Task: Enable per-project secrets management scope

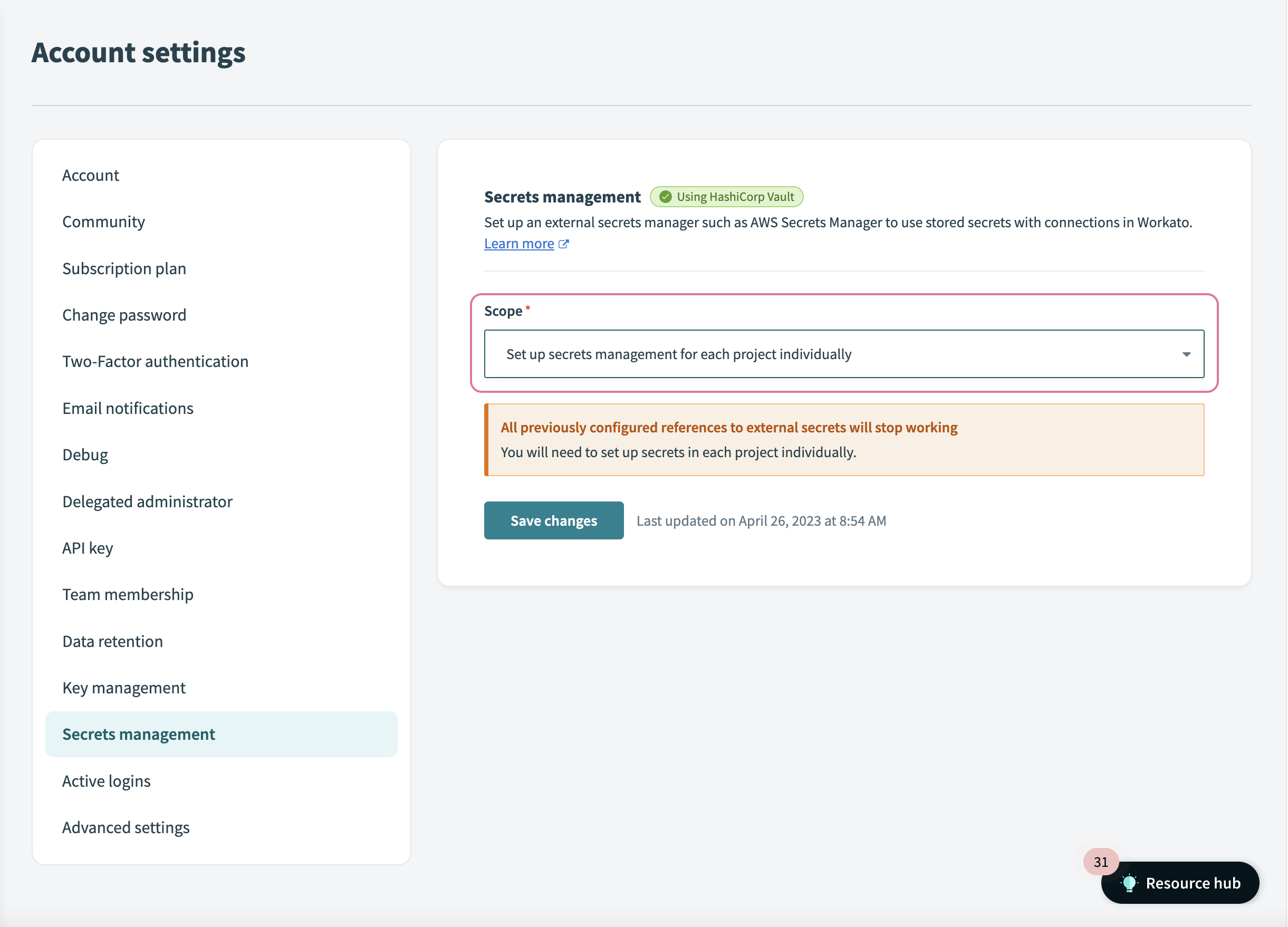Action: pos(844,353)
